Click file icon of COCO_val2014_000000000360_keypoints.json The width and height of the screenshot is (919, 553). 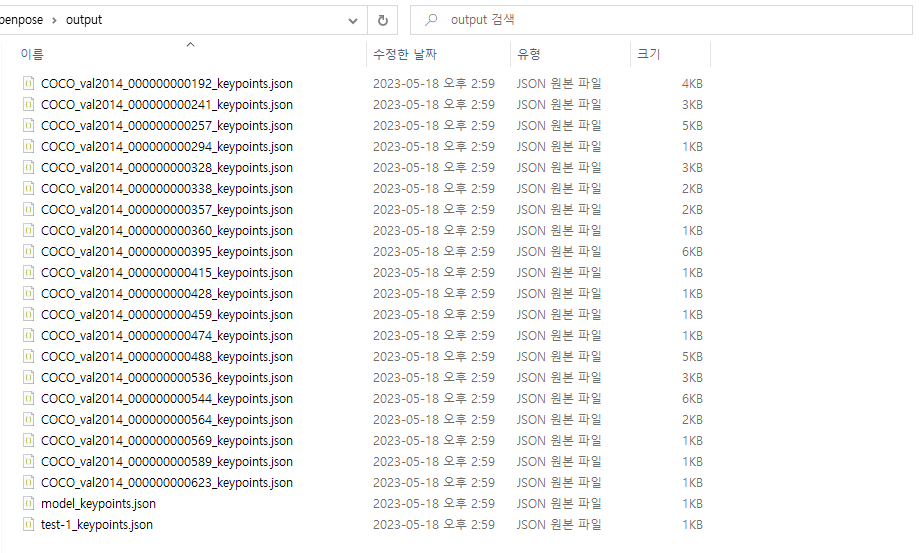[28, 230]
